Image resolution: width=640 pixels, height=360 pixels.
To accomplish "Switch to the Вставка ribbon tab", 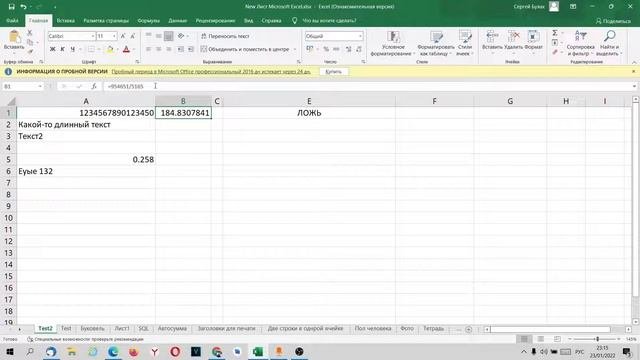I will click(x=65, y=20).
